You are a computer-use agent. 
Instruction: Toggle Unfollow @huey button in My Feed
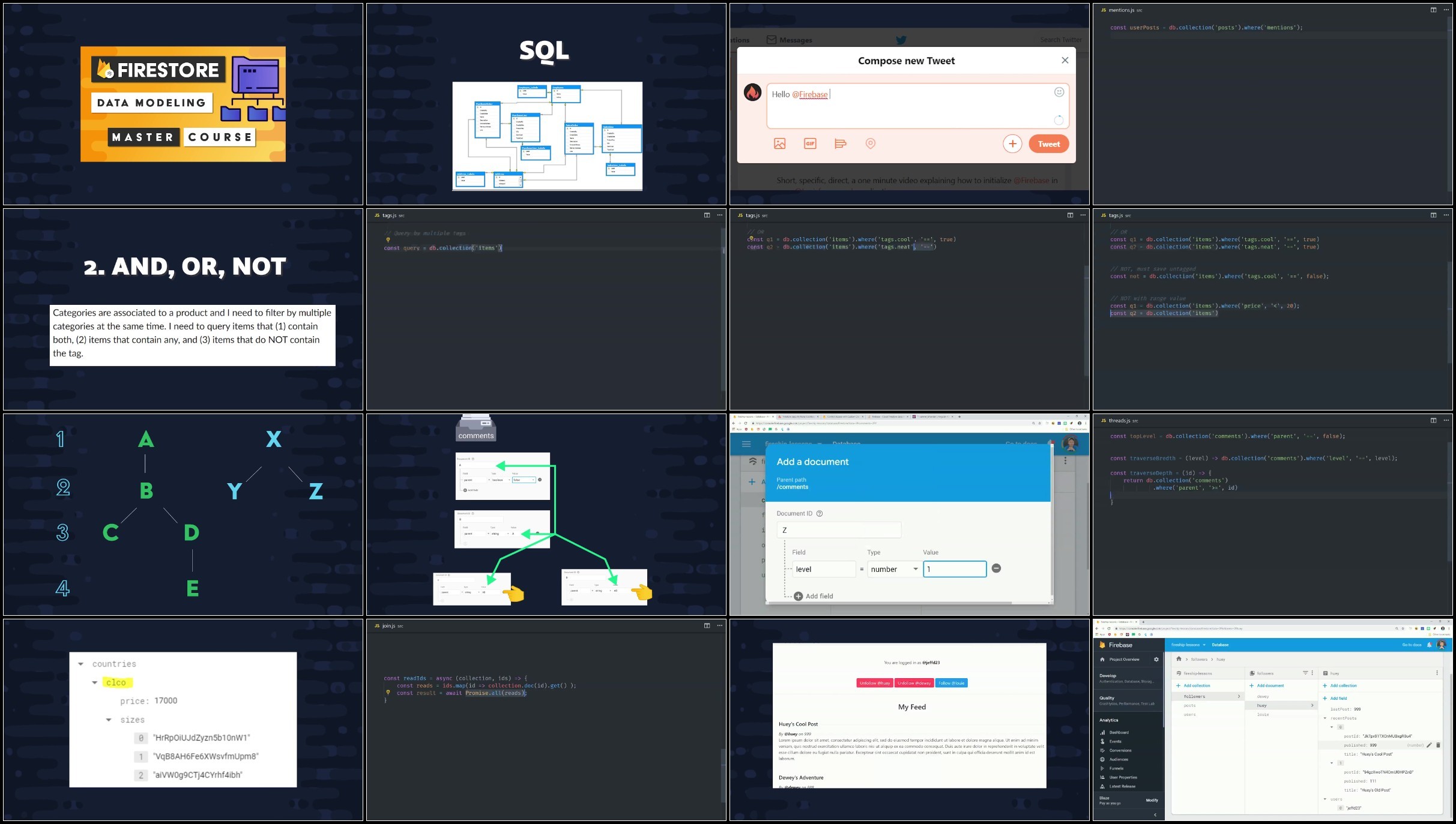(875, 683)
